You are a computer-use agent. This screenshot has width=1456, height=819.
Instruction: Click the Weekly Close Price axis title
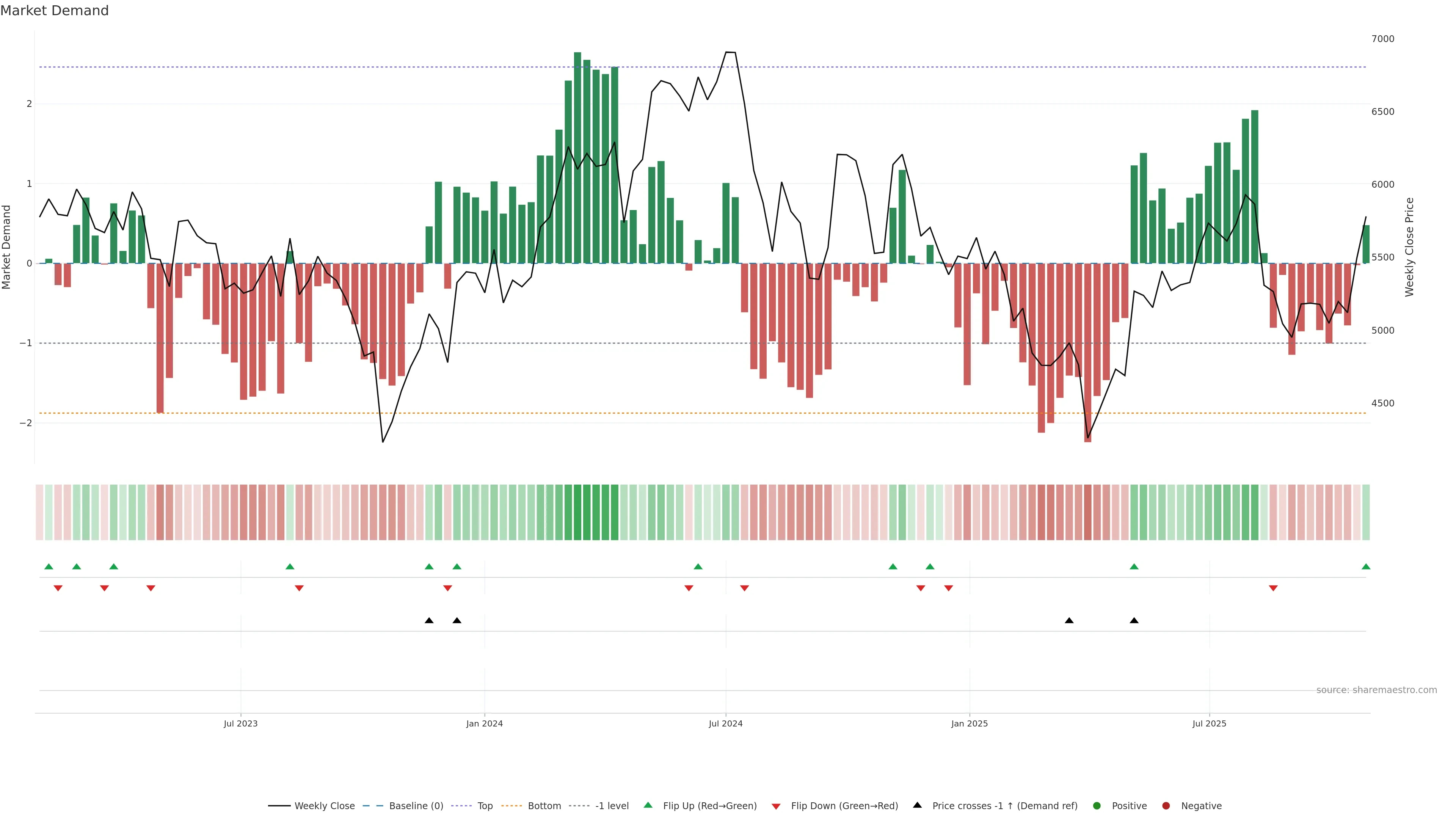[x=1409, y=247]
